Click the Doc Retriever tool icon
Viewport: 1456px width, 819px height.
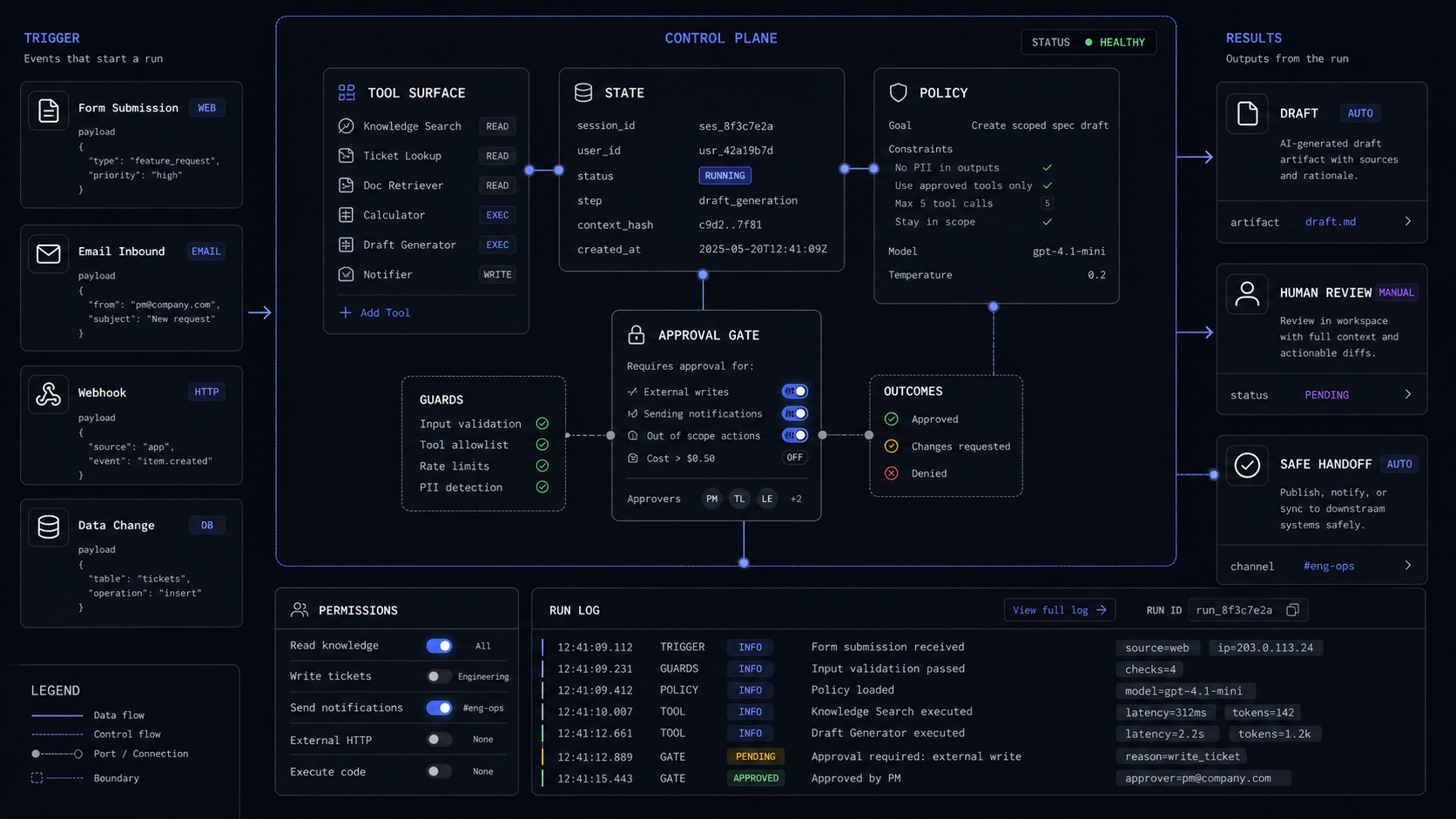[x=346, y=185]
